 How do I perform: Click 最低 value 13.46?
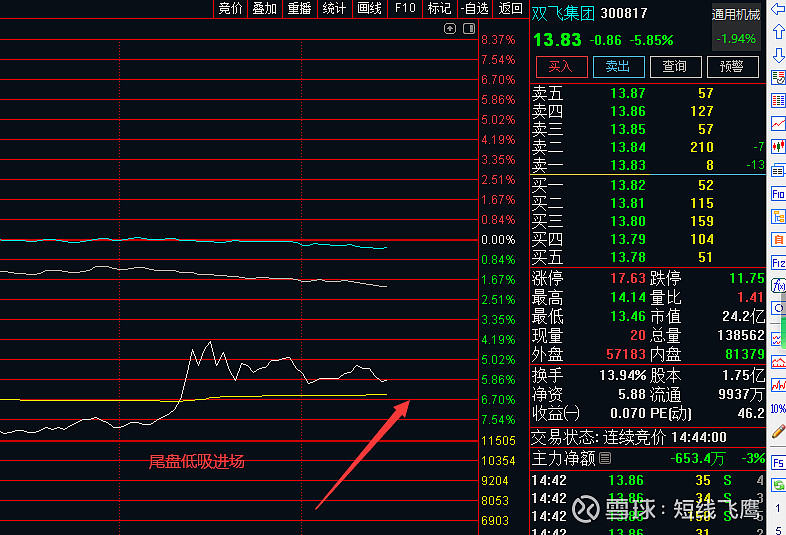coord(628,316)
